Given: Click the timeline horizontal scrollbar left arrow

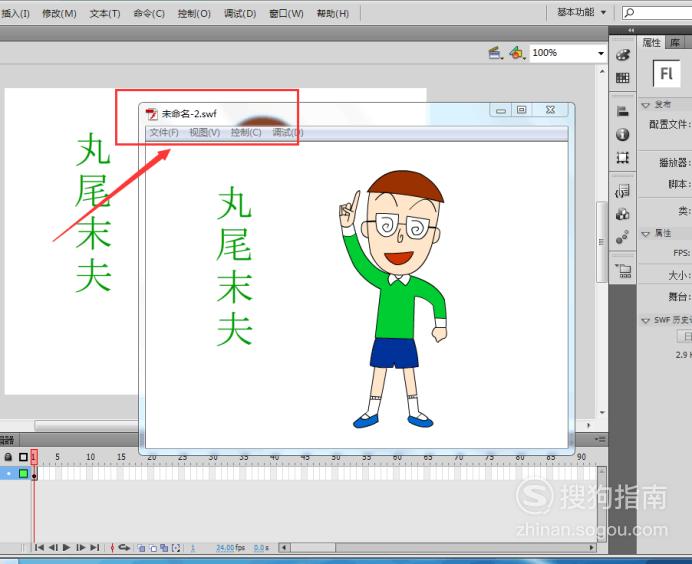Looking at the screenshot, I should 284,548.
